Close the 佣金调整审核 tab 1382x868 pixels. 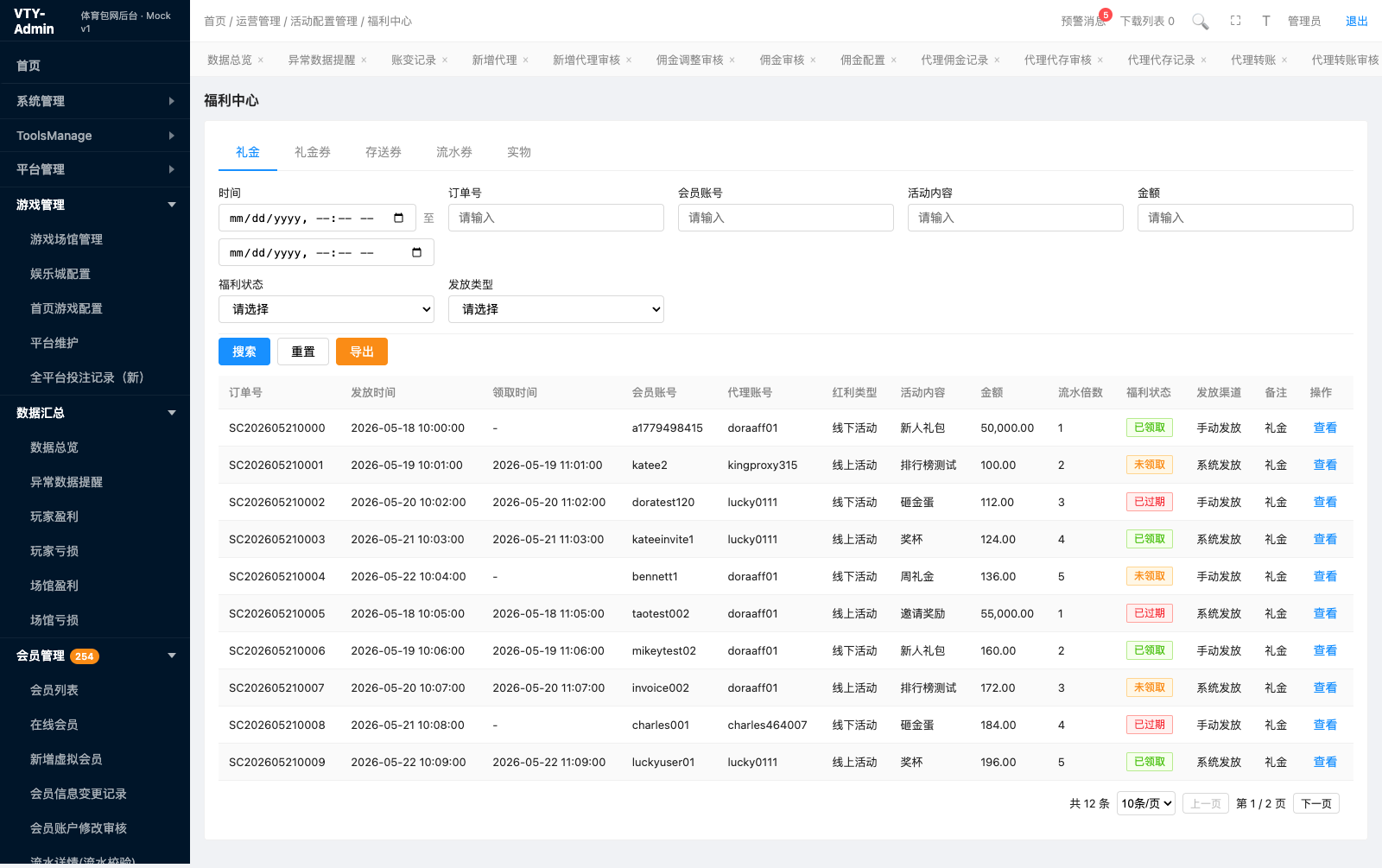[732, 60]
